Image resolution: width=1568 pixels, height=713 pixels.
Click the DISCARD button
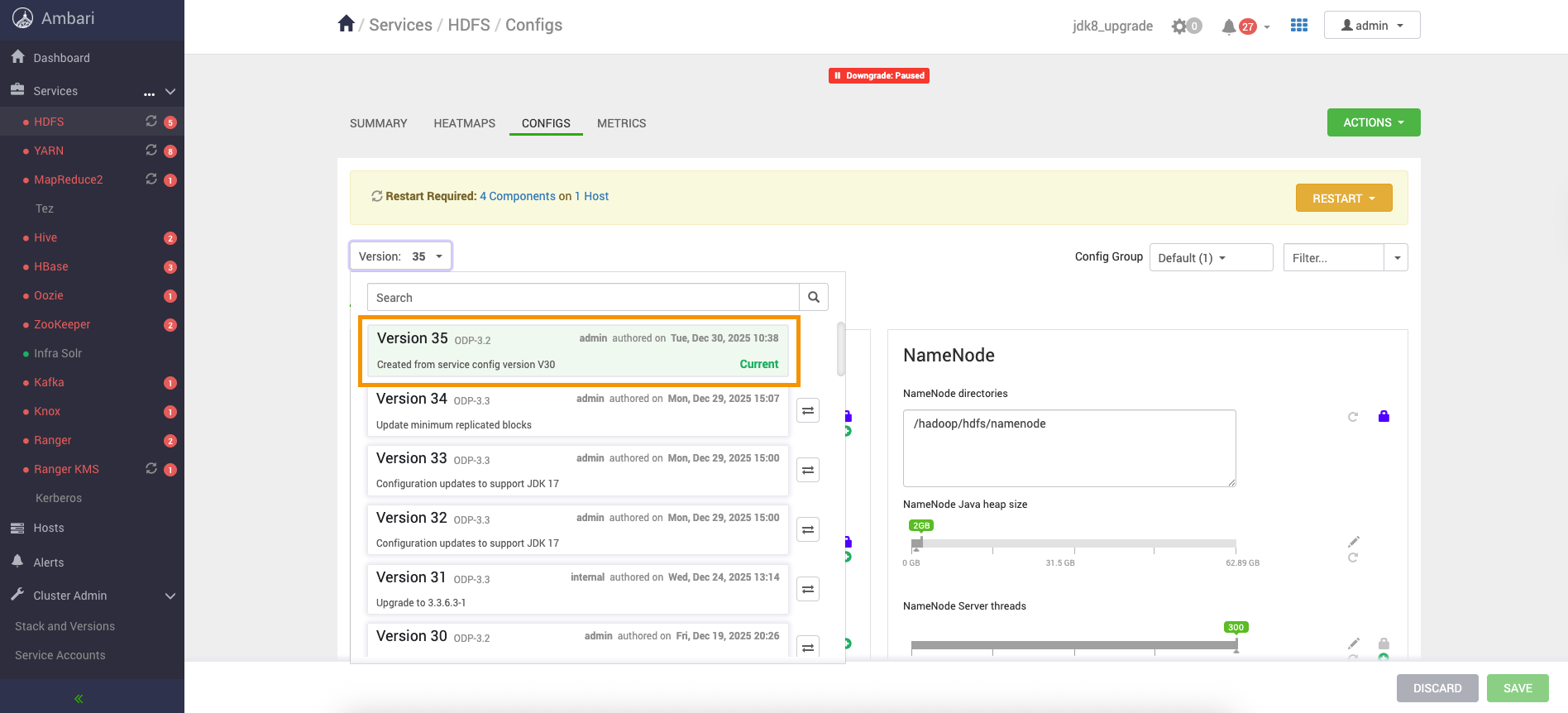[1437, 688]
